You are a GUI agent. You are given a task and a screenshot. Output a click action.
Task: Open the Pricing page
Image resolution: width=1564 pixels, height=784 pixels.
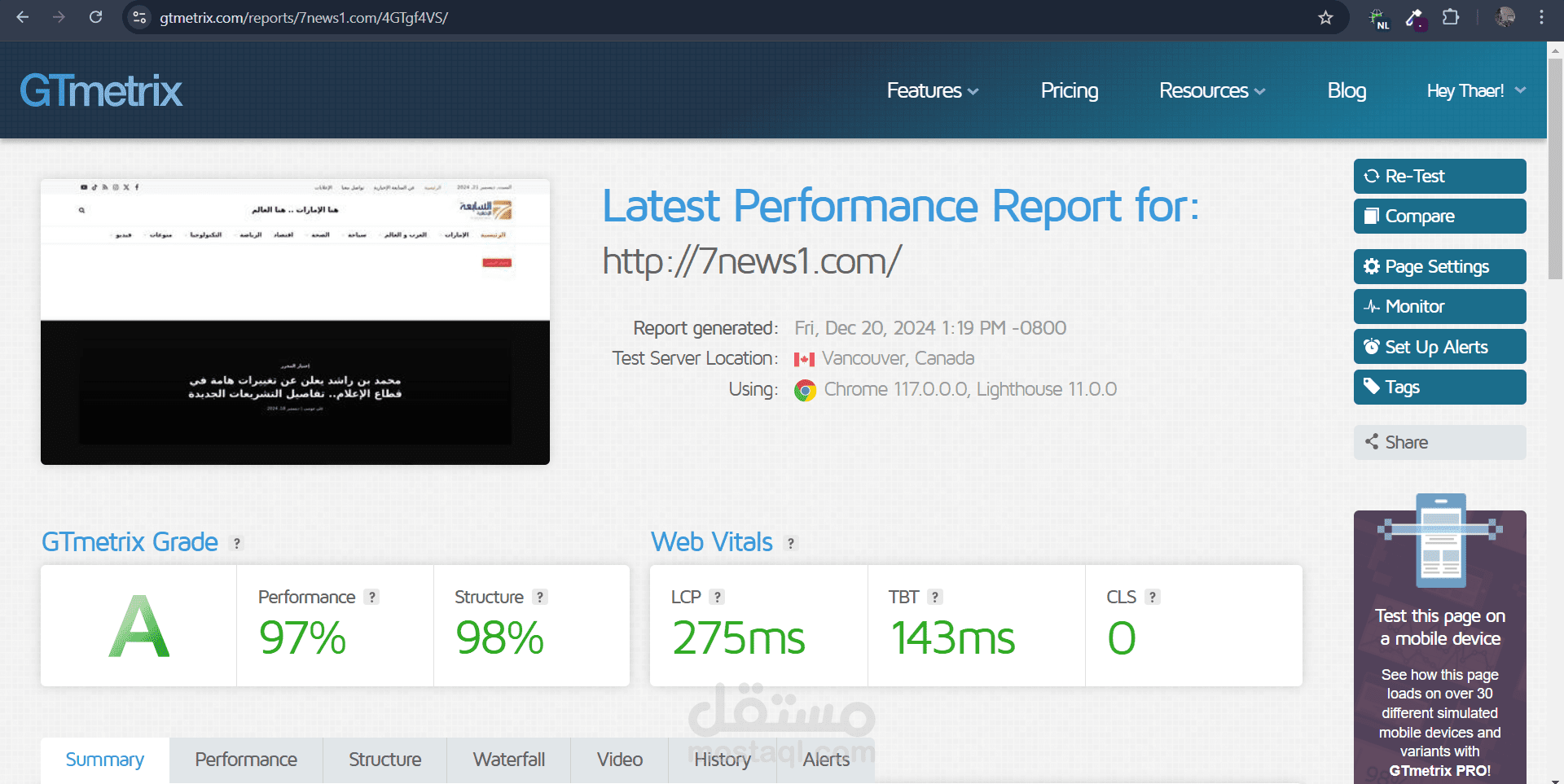[x=1070, y=90]
